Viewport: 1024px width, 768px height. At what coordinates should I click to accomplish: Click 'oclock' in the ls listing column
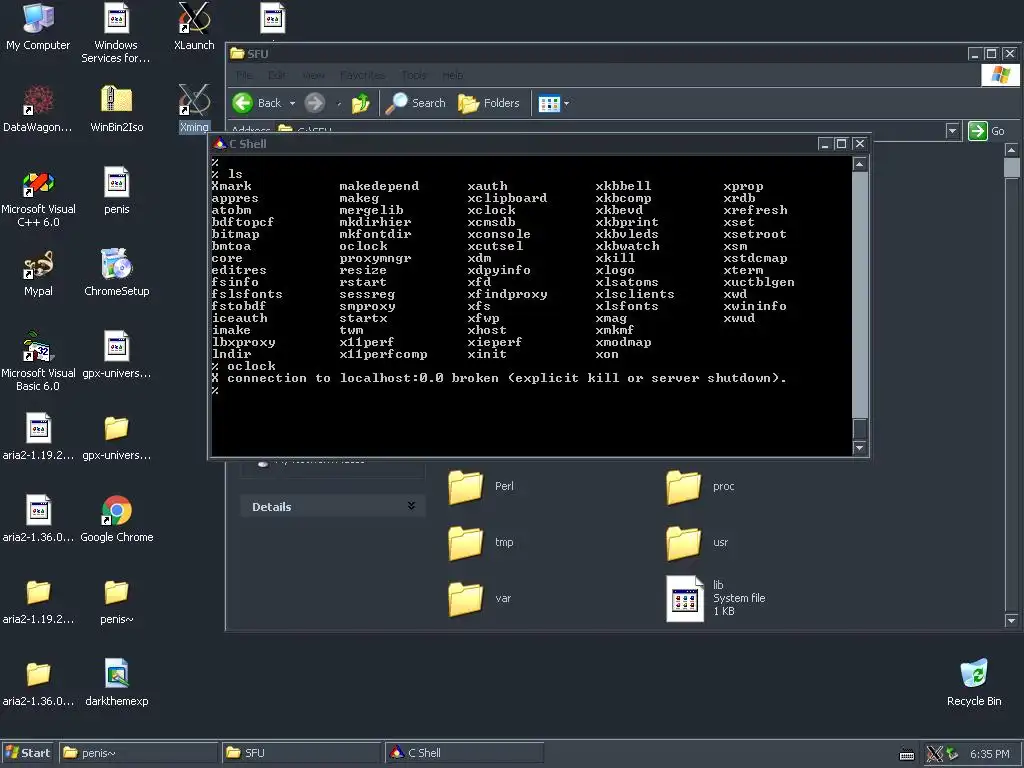click(x=363, y=246)
